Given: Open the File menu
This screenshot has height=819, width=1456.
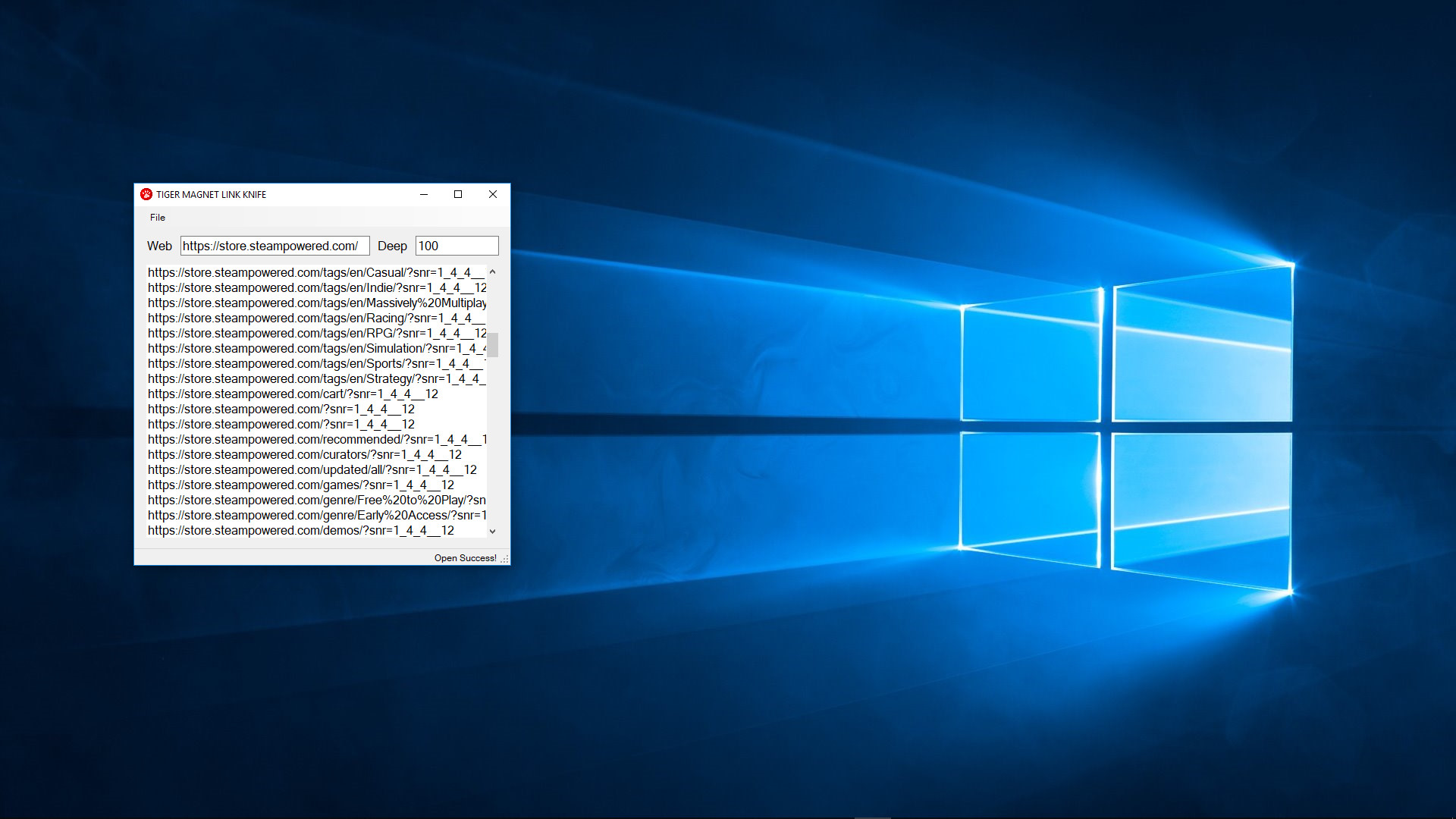Looking at the screenshot, I should pos(157,218).
